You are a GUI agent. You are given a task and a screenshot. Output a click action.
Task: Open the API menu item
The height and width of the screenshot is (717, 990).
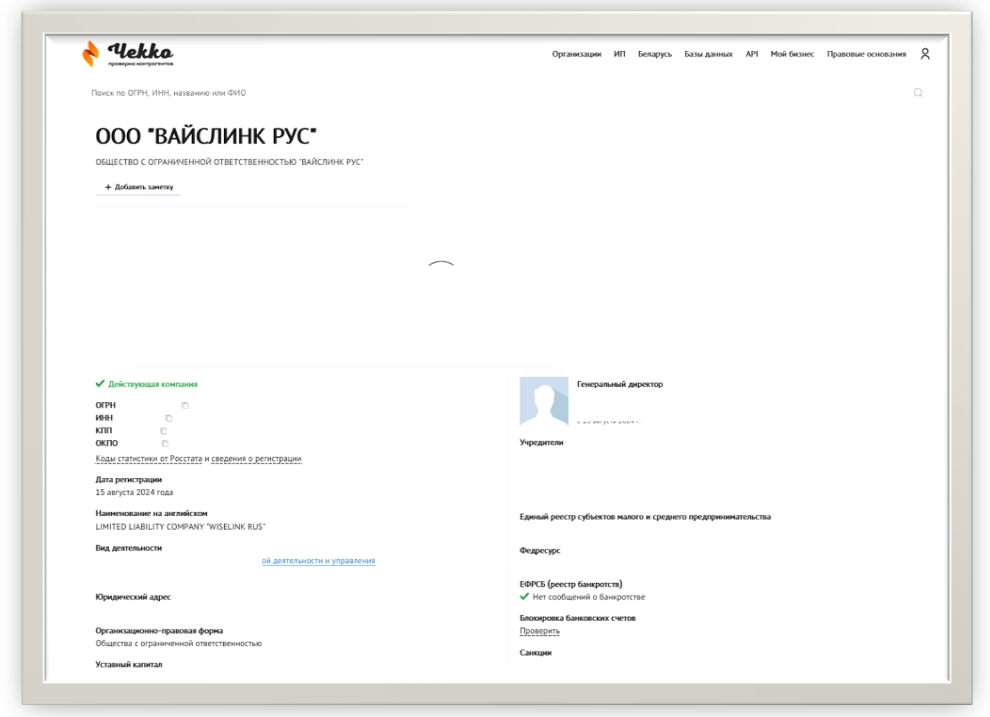coord(751,54)
